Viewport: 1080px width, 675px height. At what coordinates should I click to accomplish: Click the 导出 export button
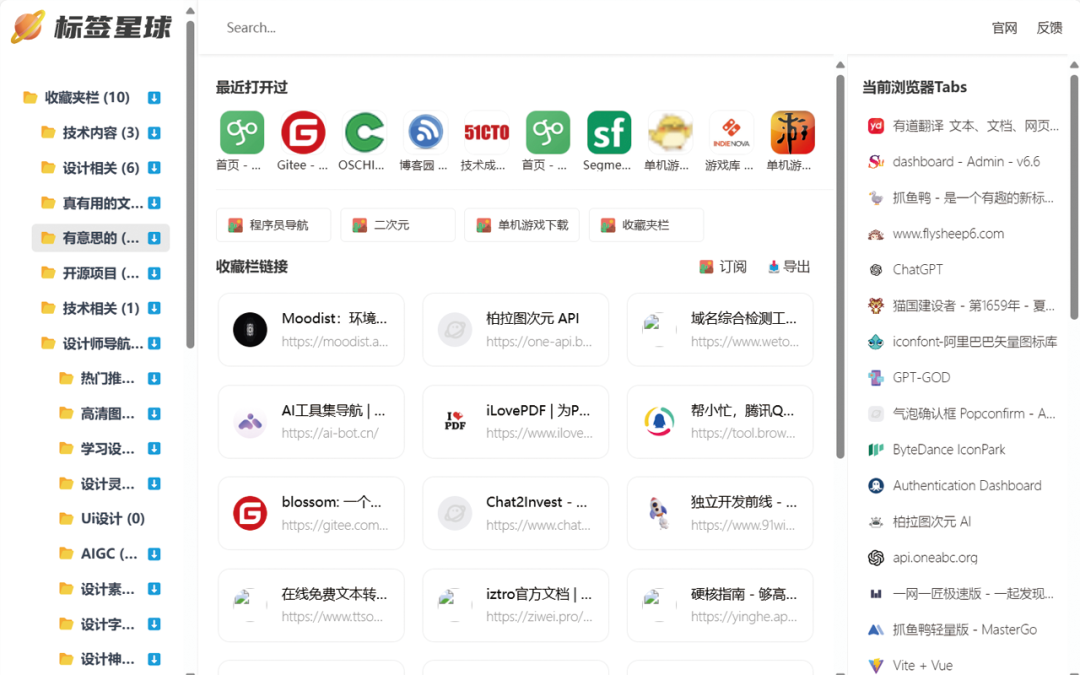point(787,266)
